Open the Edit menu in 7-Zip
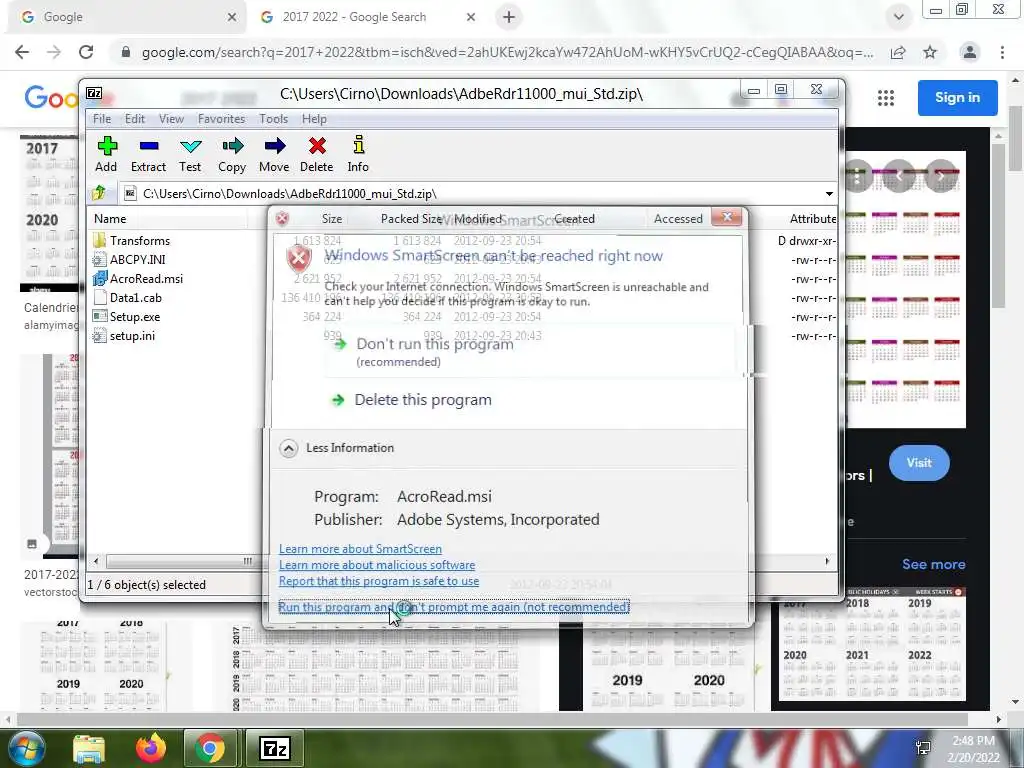Screen dimensions: 1024x768 pyautogui.click(x=135, y=119)
